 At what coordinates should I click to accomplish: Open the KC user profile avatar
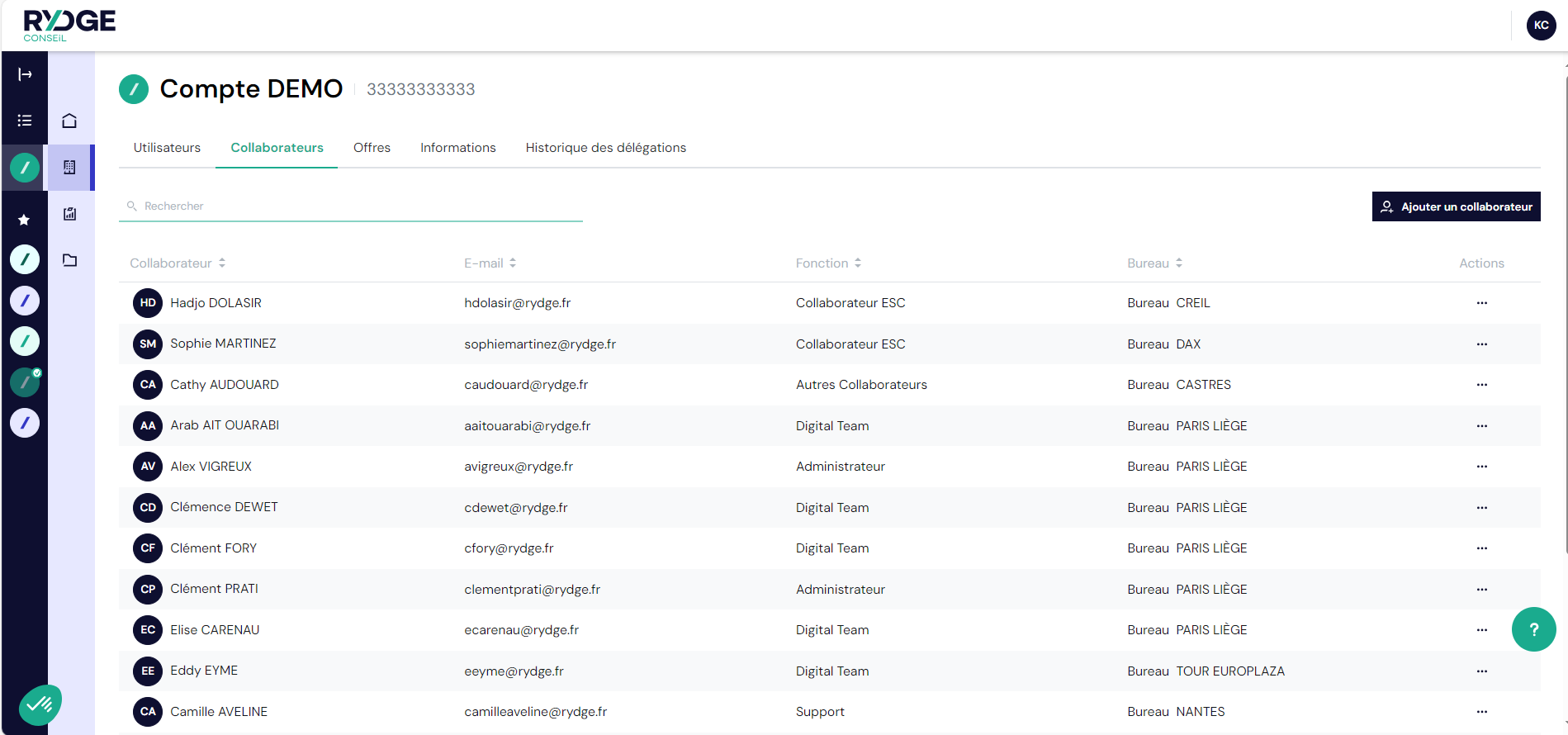1541,26
